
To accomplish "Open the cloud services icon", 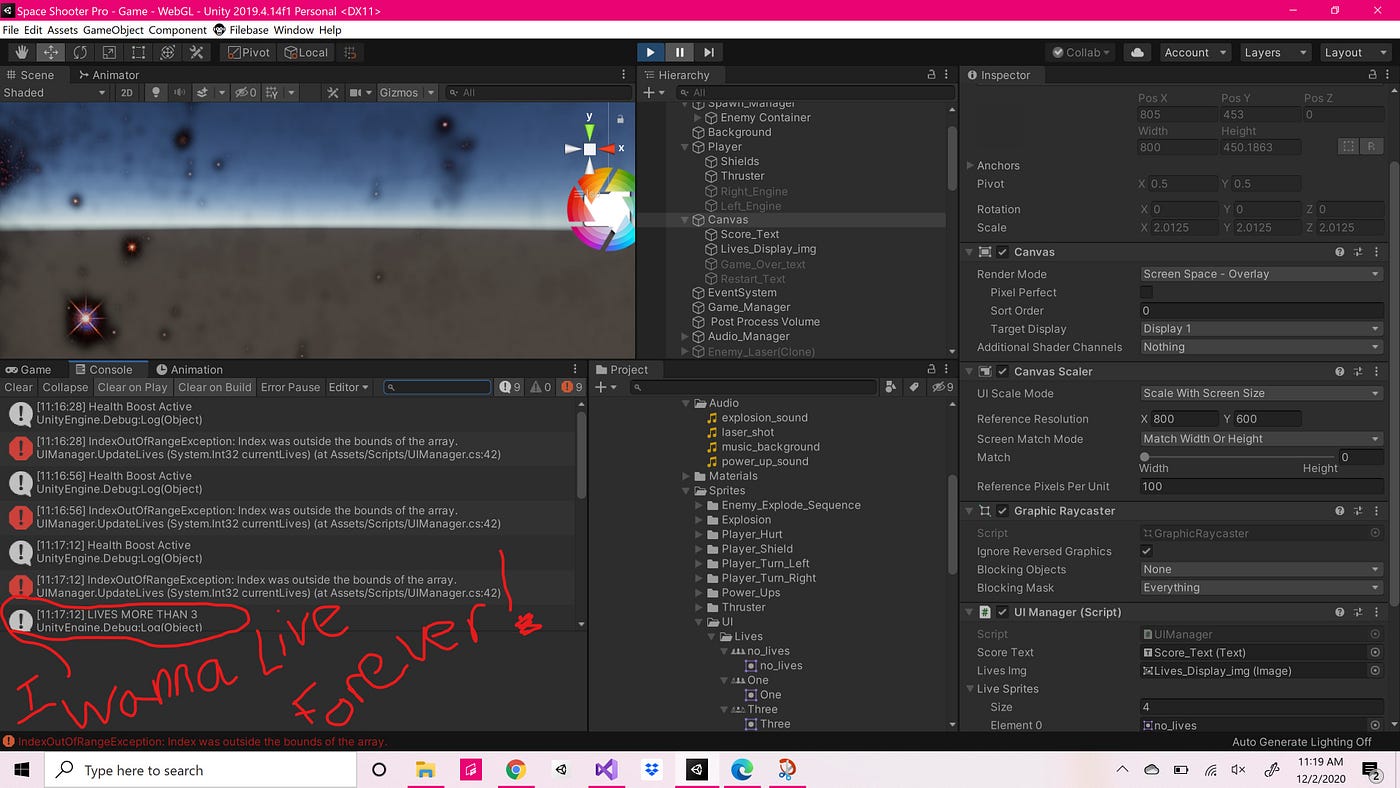I will click(1136, 52).
